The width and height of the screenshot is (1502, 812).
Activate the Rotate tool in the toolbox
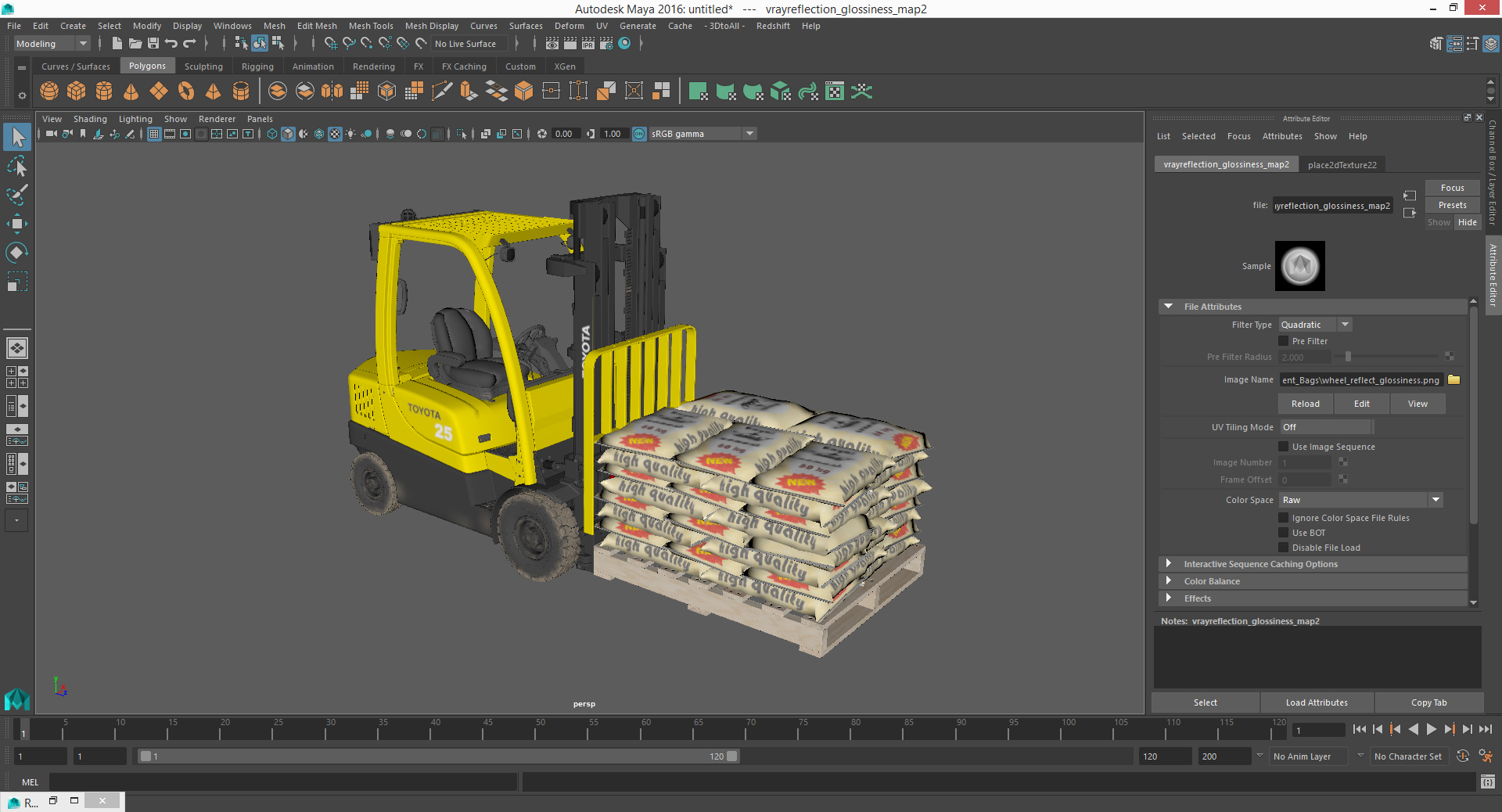pos(17,253)
